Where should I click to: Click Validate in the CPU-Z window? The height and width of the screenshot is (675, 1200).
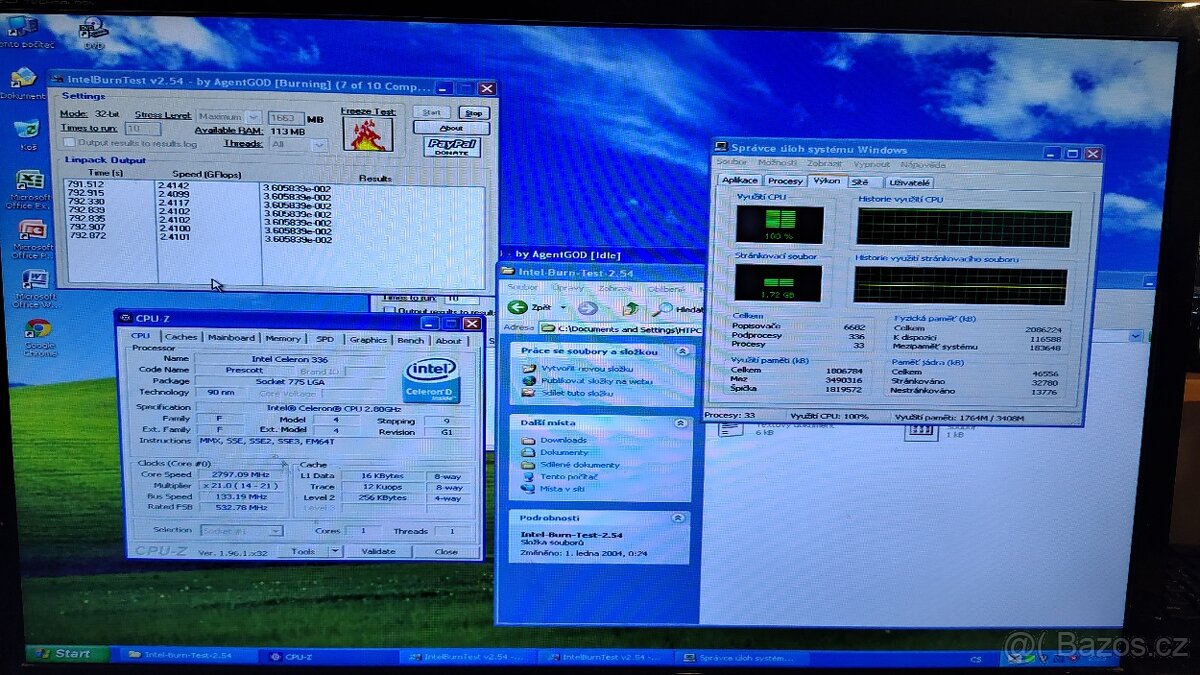378,551
